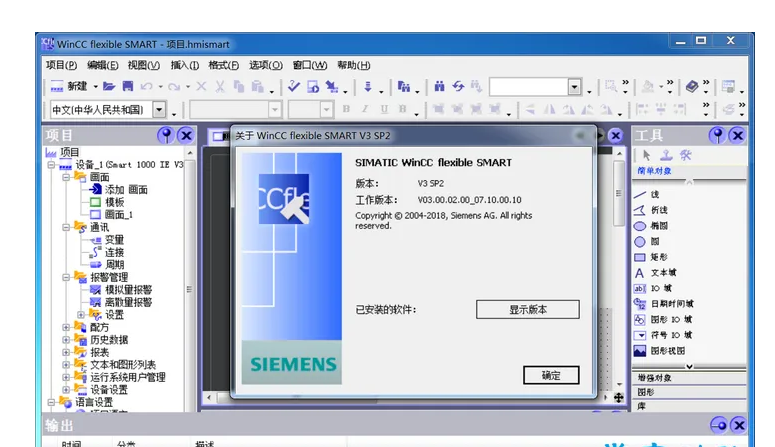
Task: Open the 帮助(H) menu
Action: [x=353, y=65]
